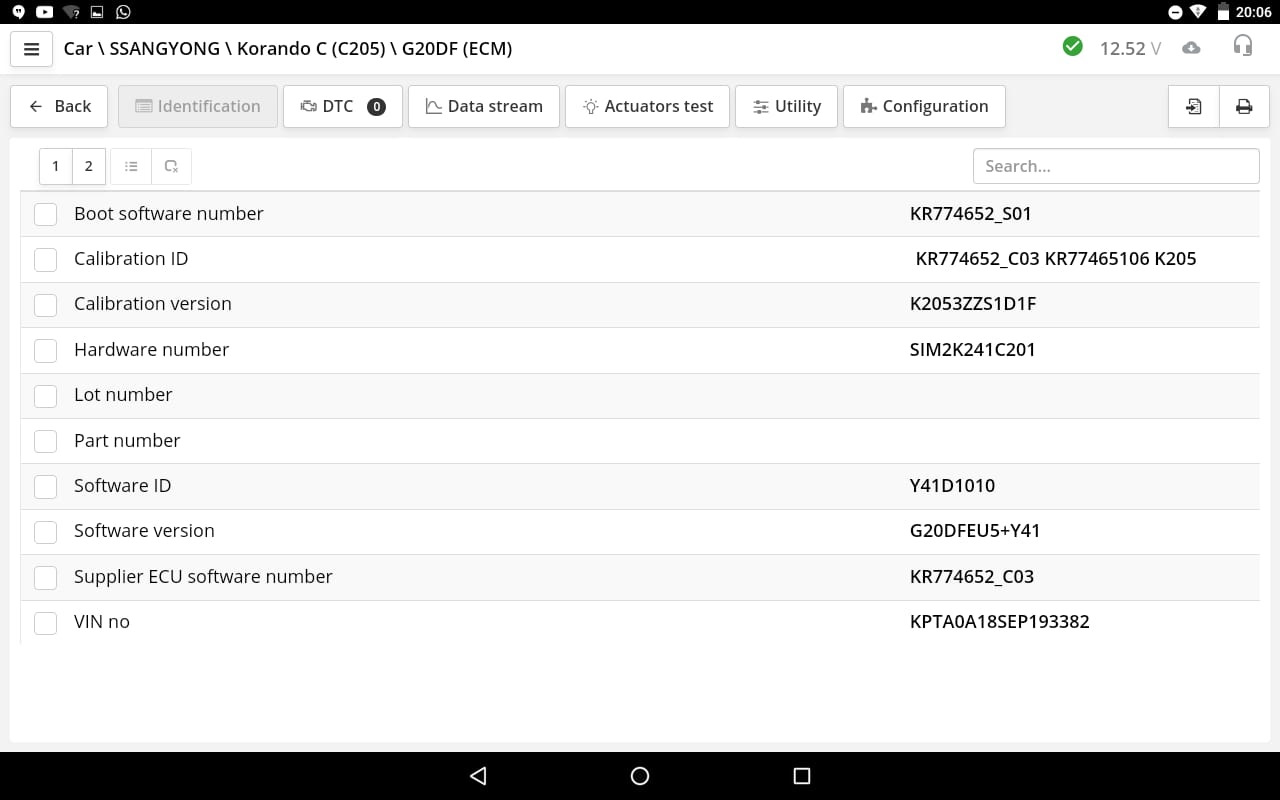Click the green connection status checkmark
The height and width of the screenshot is (800, 1280).
click(1072, 46)
